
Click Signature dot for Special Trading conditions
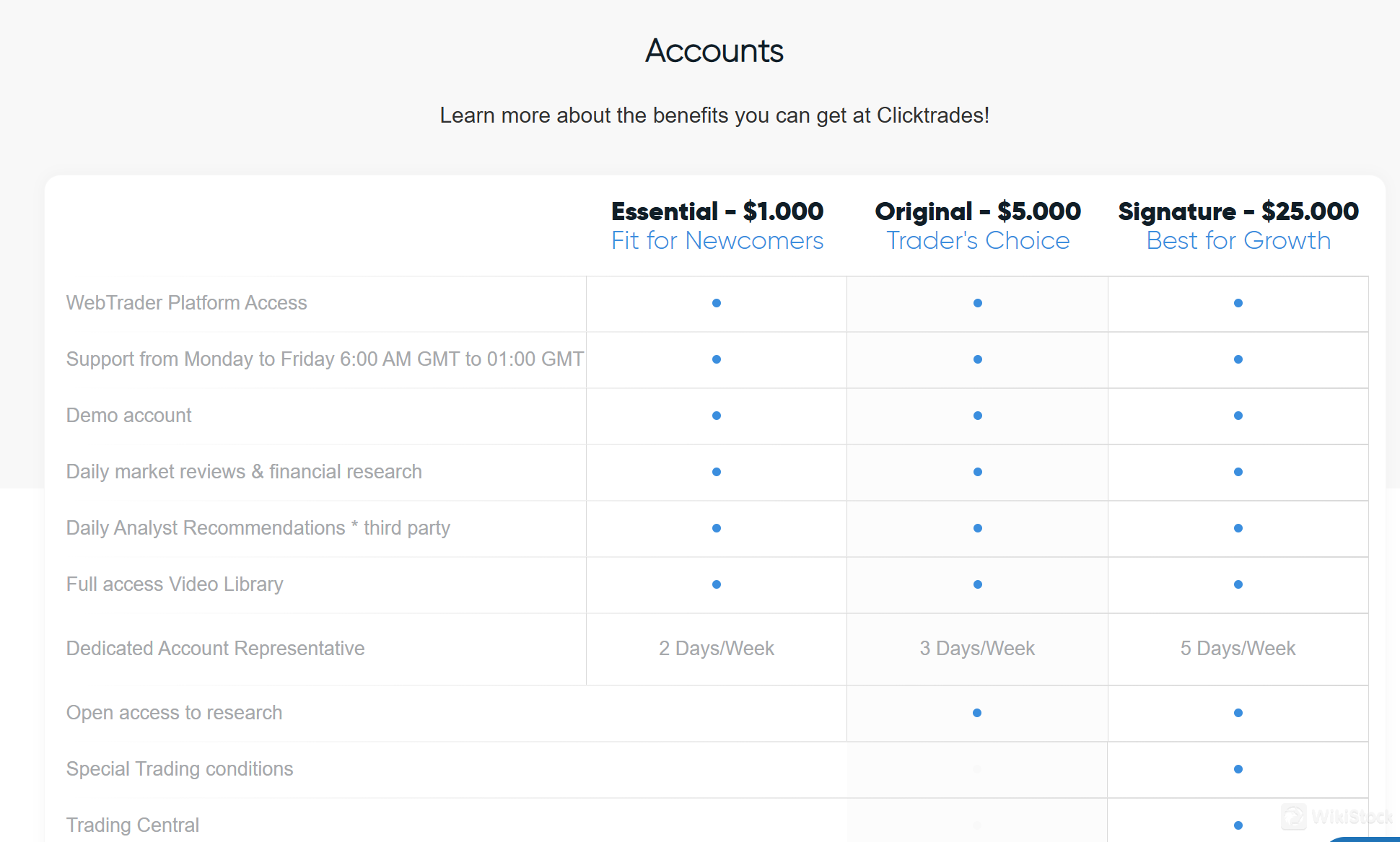coord(1238,769)
